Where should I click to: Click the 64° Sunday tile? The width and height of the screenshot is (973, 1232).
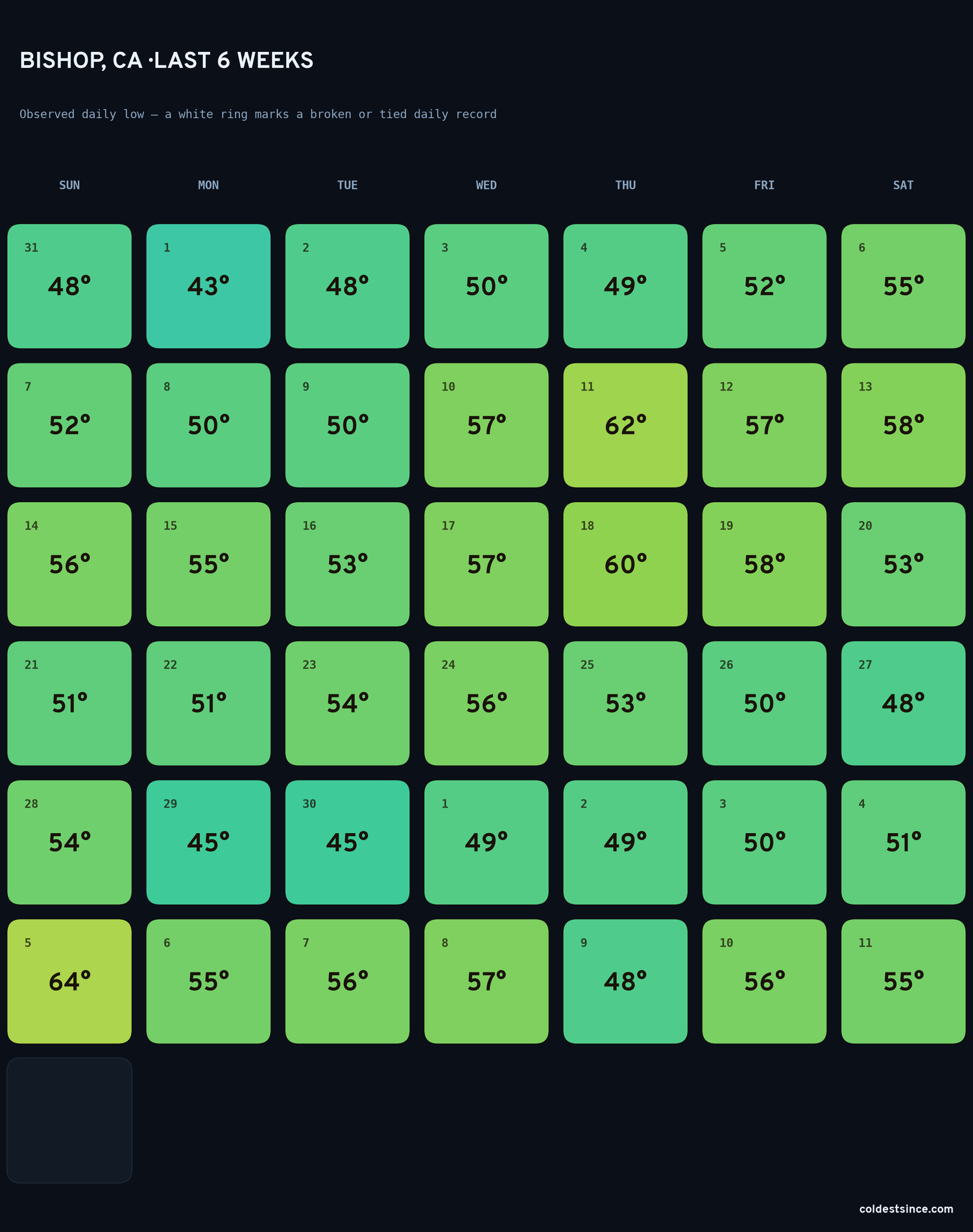tap(69, 981)
